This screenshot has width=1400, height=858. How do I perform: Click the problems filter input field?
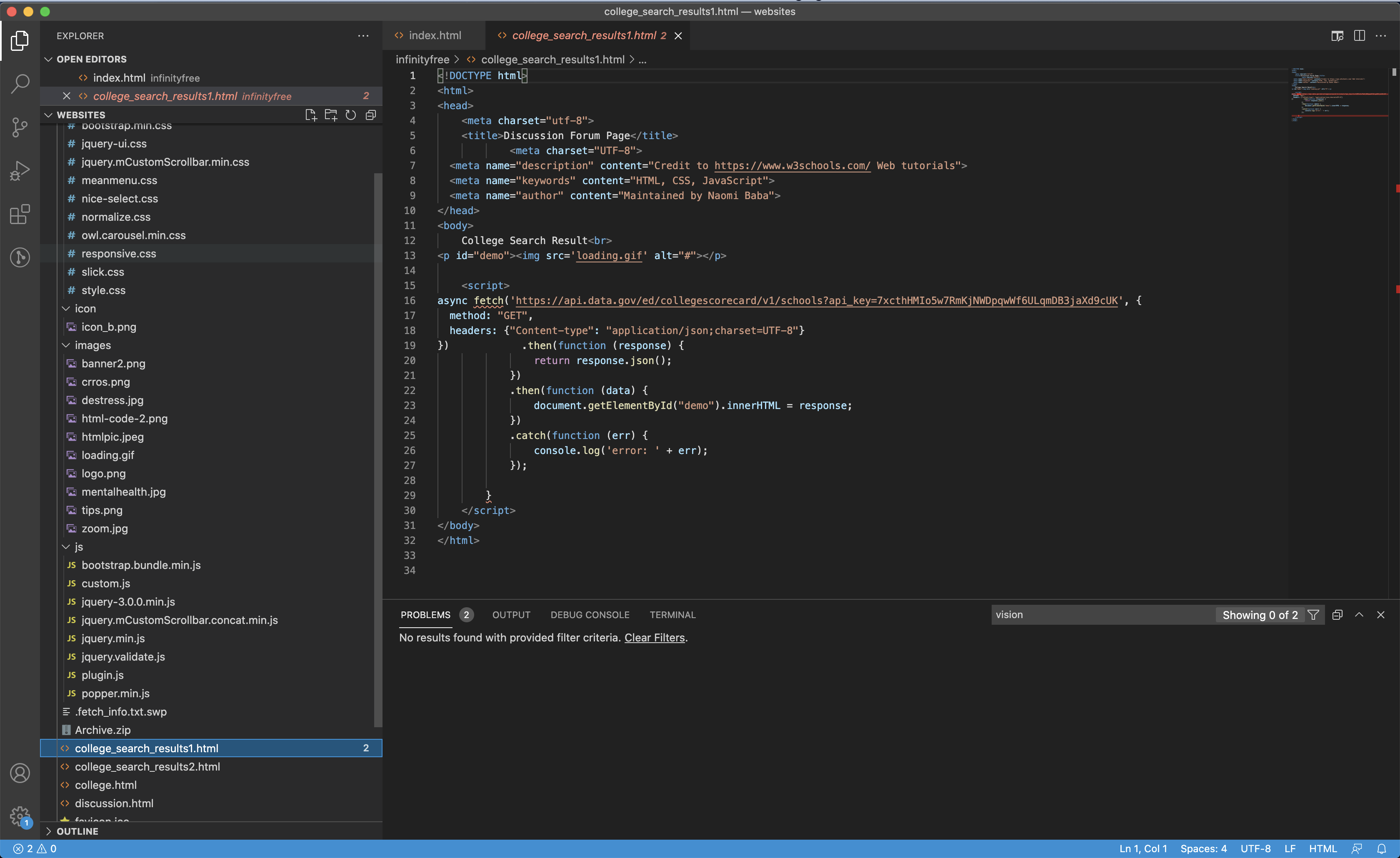coord(1102,615)
